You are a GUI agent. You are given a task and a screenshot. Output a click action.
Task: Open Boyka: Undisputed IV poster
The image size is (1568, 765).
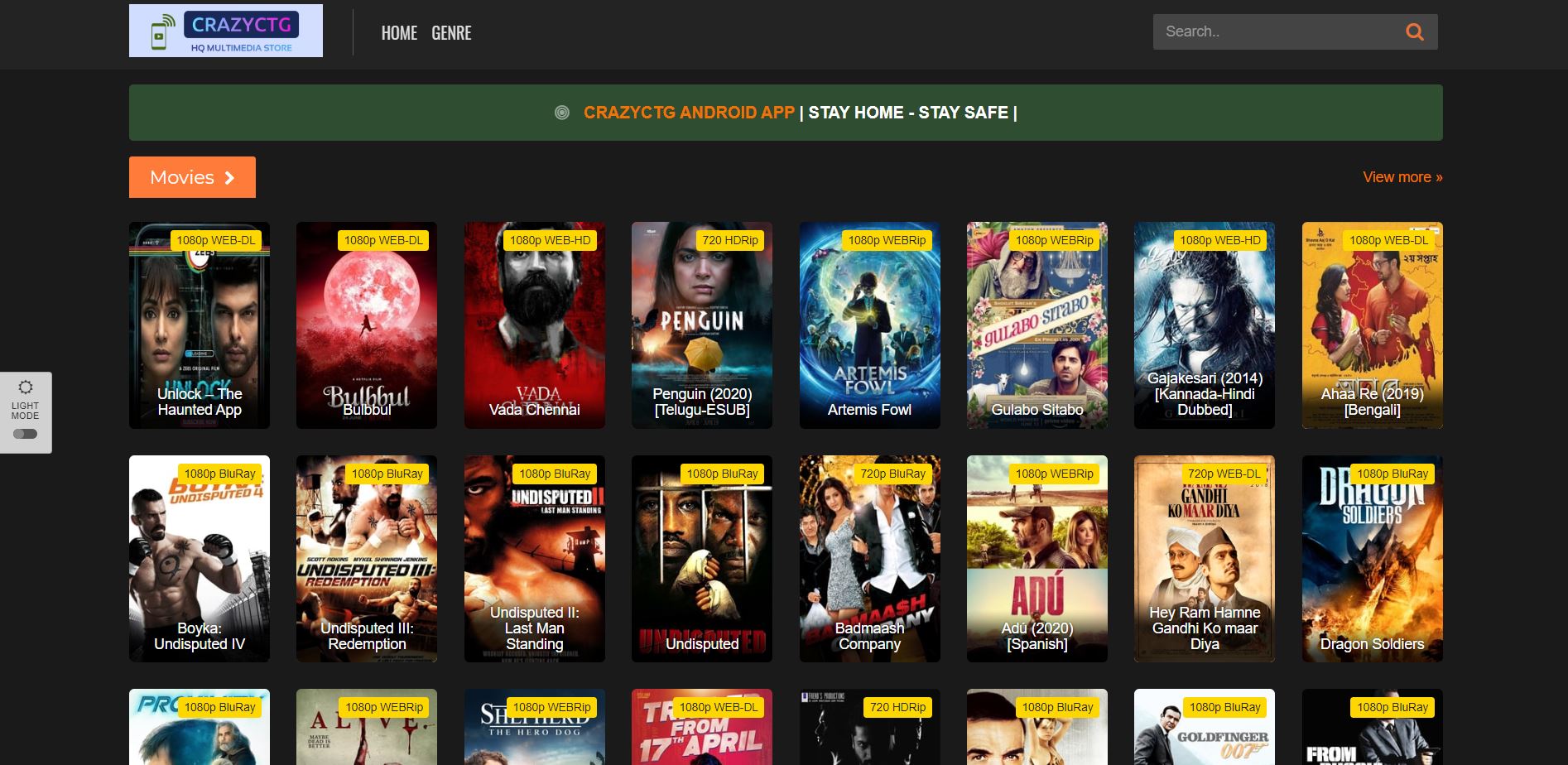tap(200, 559)
